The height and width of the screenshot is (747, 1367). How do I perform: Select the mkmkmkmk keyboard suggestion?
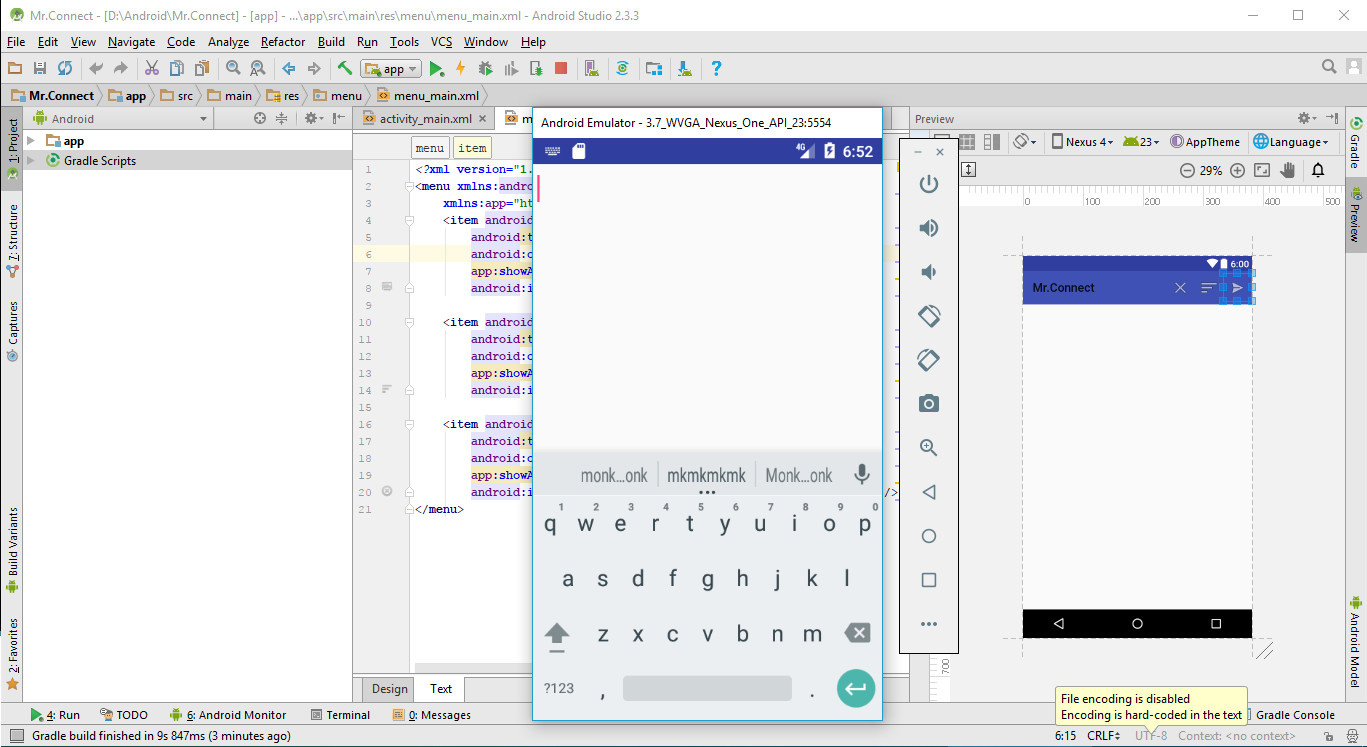pyautogui.click(x=707, y=476)
